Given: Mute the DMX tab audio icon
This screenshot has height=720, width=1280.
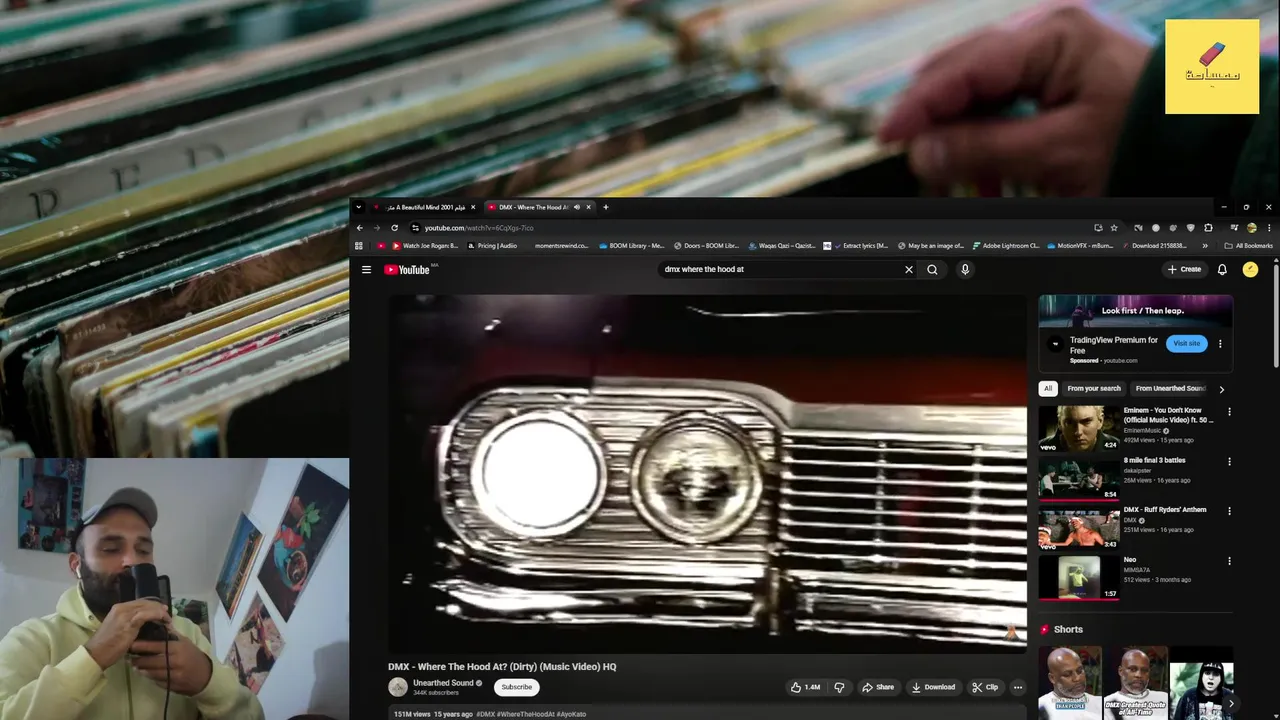Looking at the screenshot, I should [x=577, y=207].
